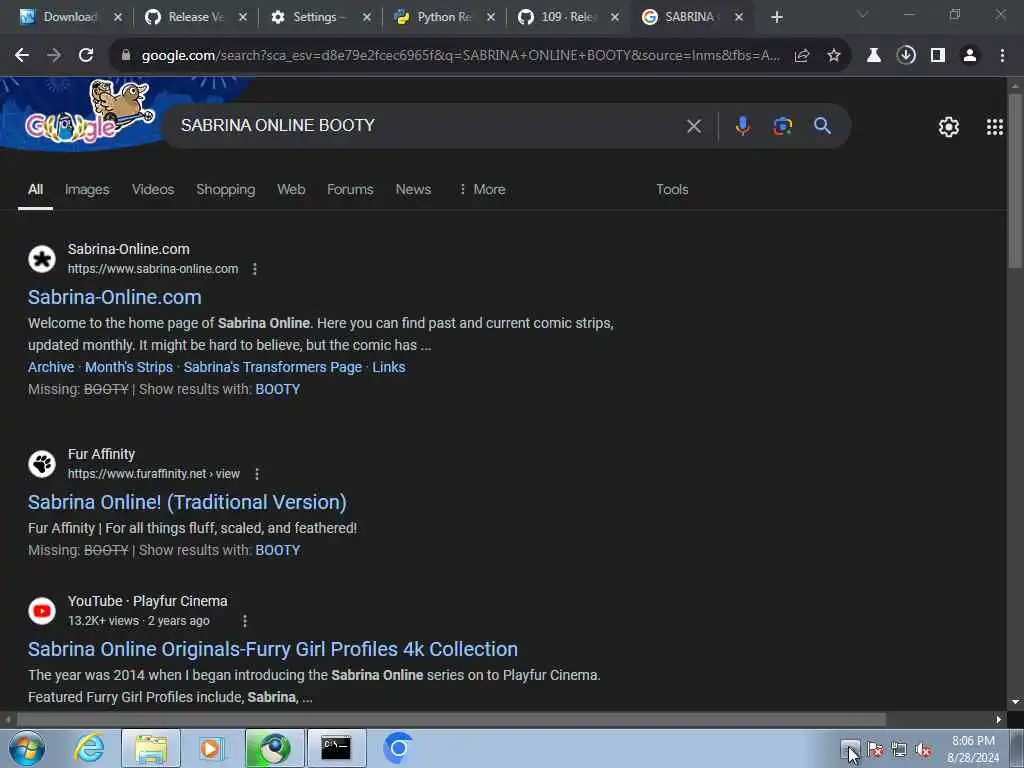Open the Sabrina-Online.com result title
The image size is (1024, 768).
pos(114,297)
